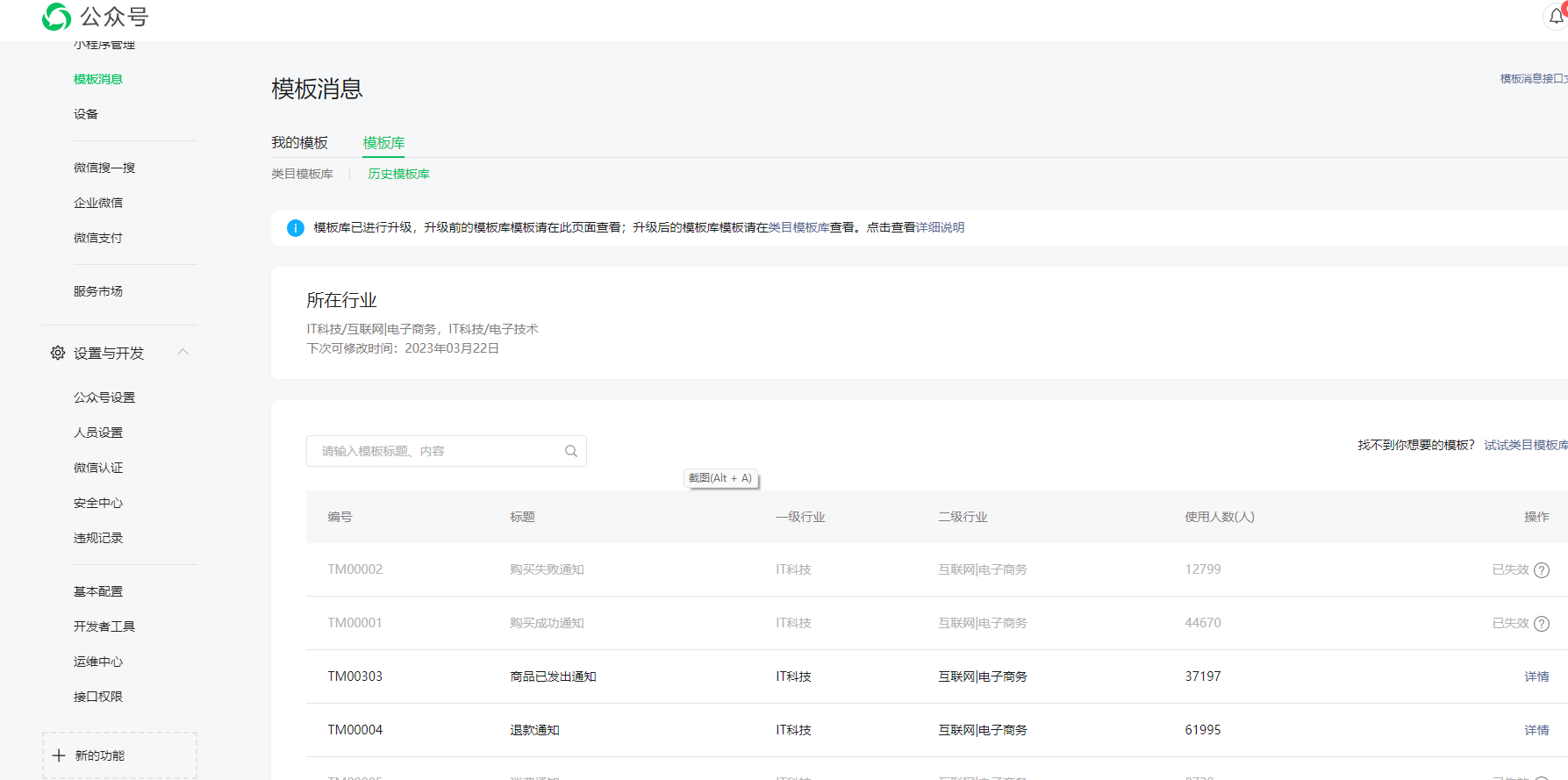Open 类目模板库 sub-tab
1568x780 pixels.
(x=302, y=174)
